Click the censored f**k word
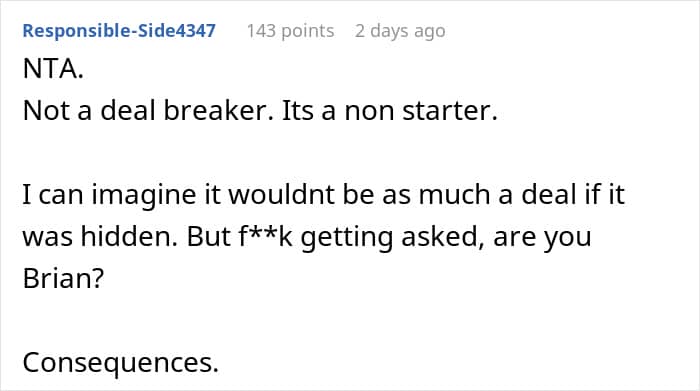The width and height of the screenshot is (700, 391). [265, 236]
